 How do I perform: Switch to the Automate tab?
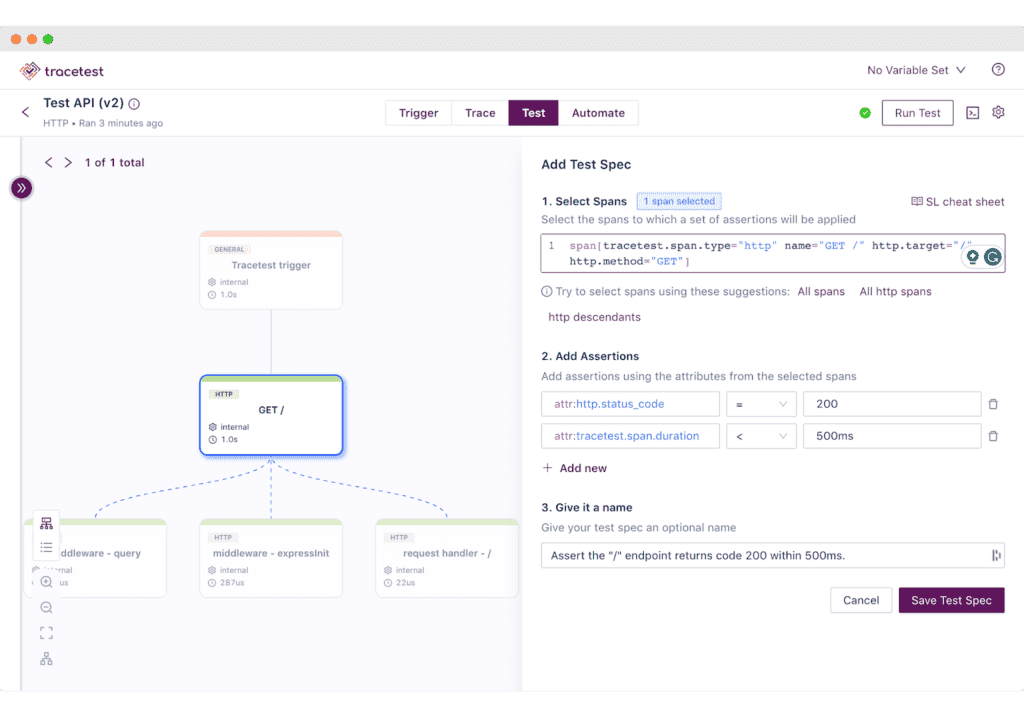coord(598,113)
